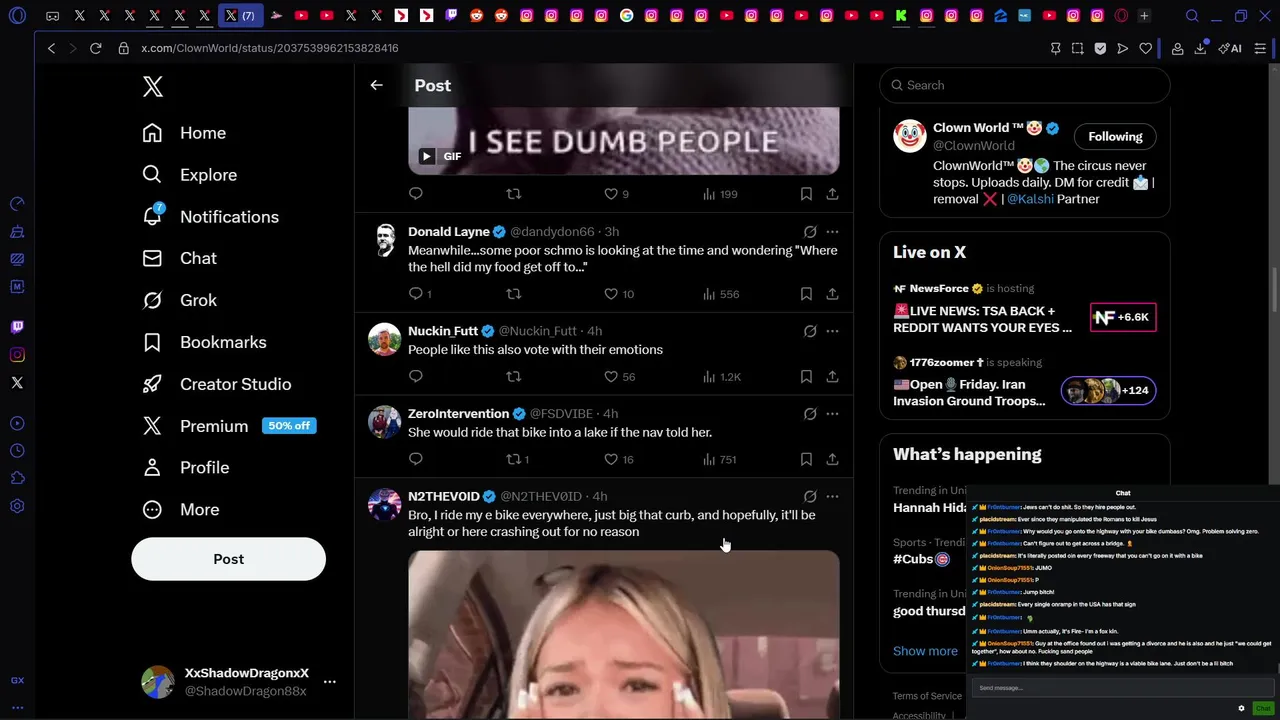Open more options on N2THEVOID's post

(832, 496)
